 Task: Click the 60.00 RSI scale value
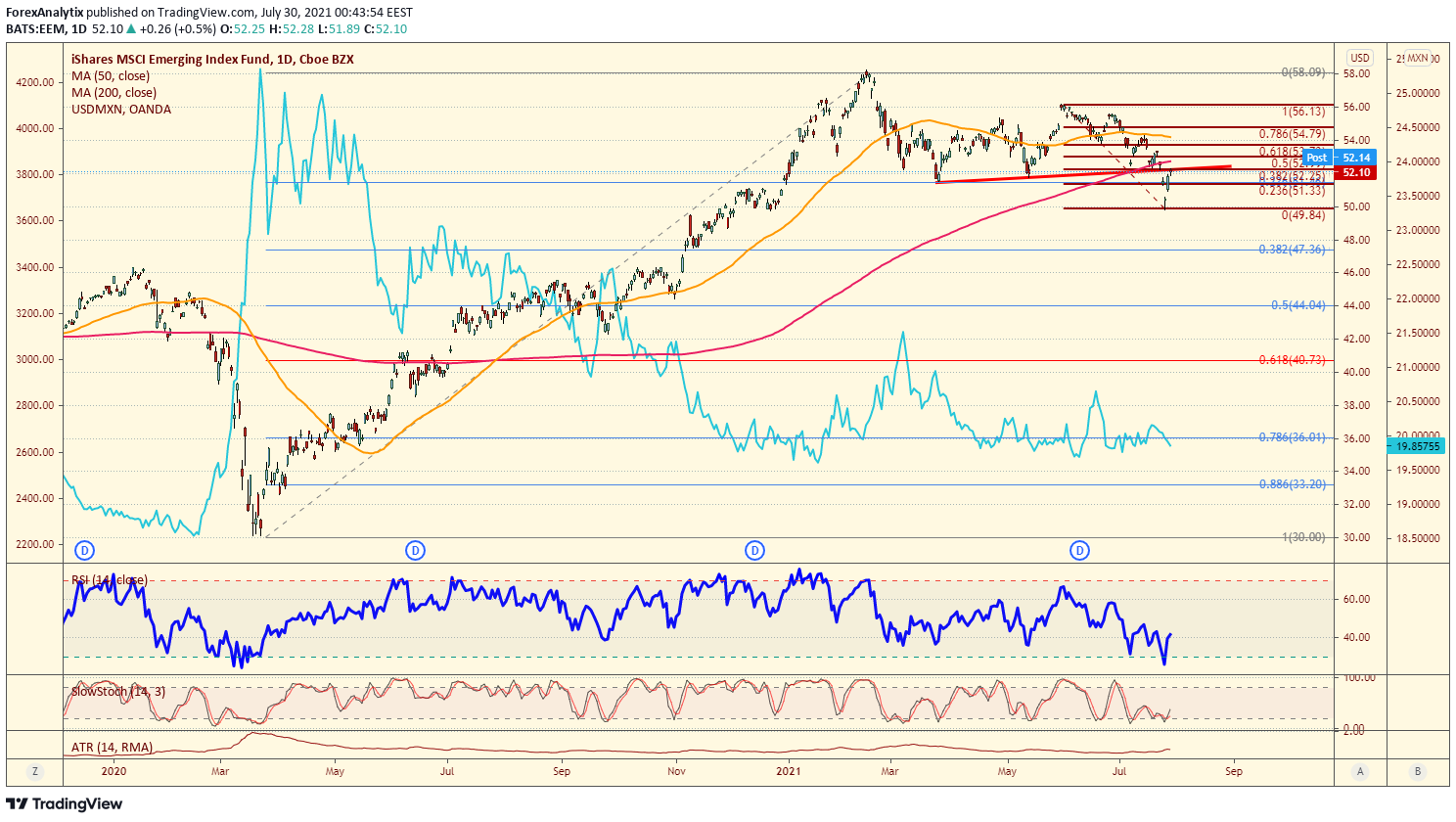[1356, 599]
